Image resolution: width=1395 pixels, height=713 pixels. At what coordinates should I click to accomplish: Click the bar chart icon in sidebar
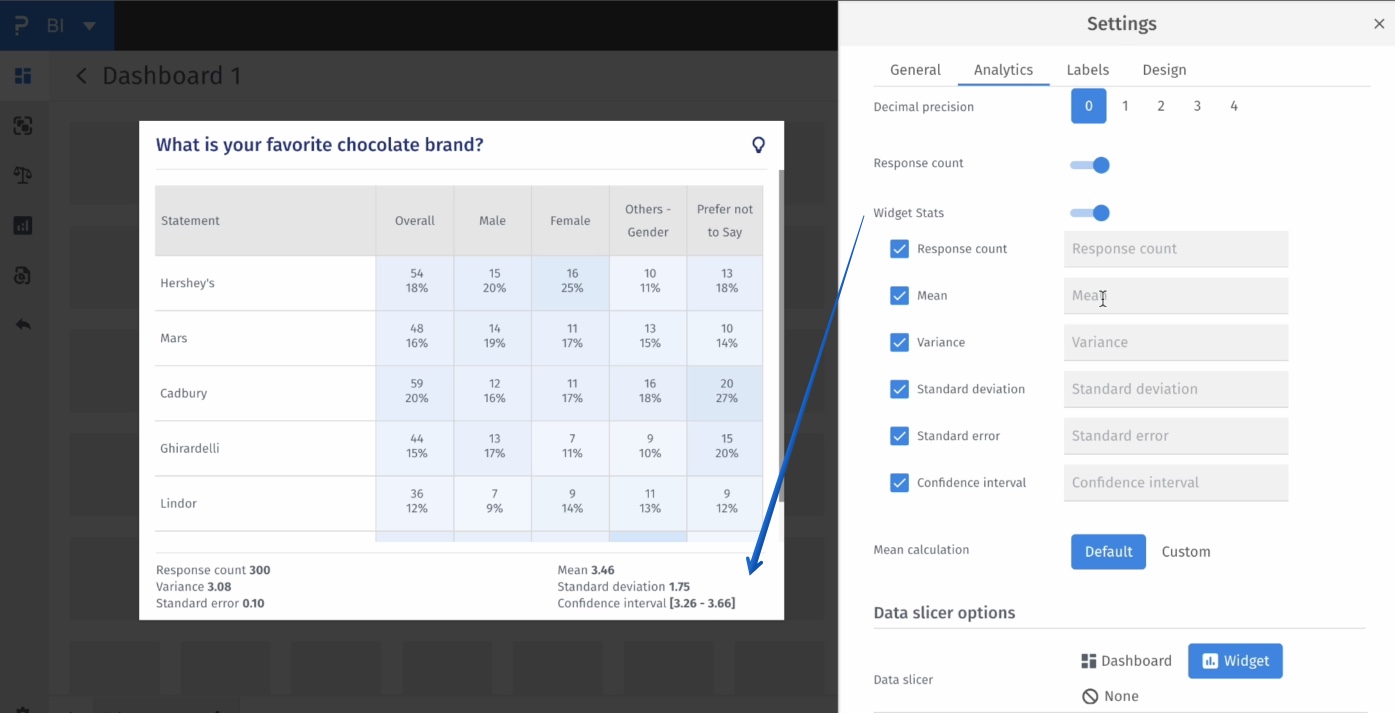coord(23,226)
